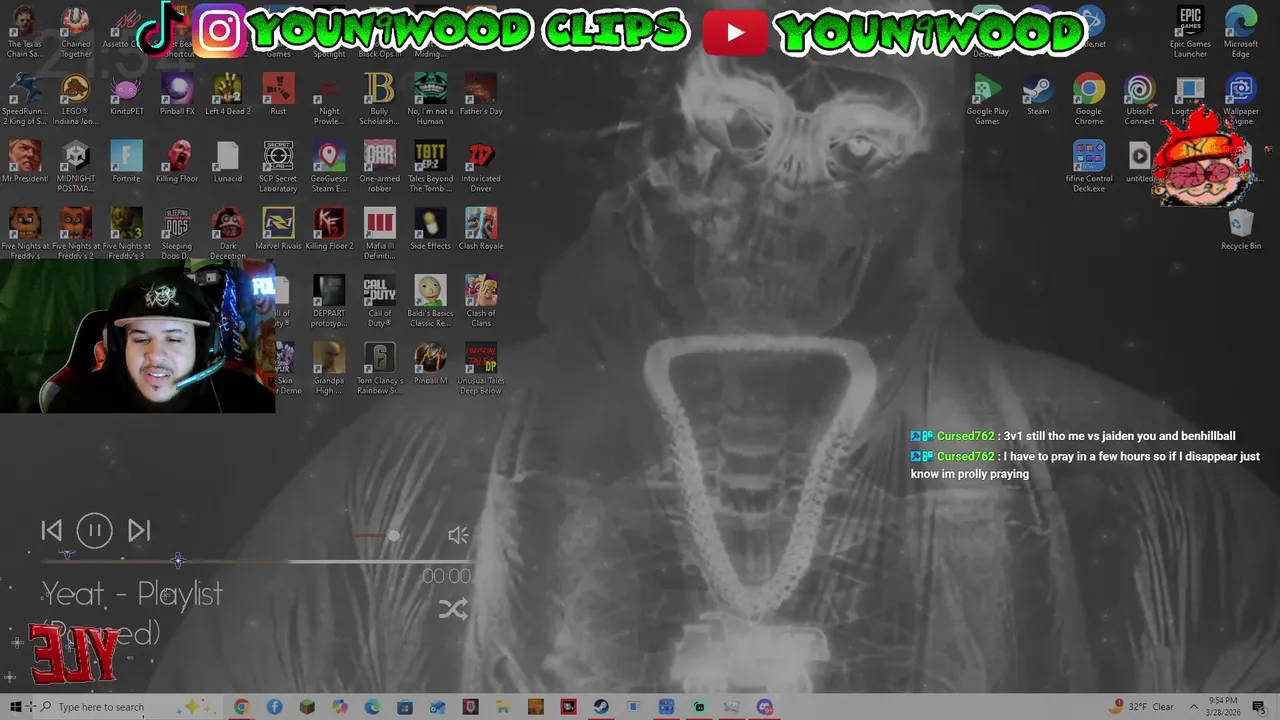The height and width of the screenshot is (720, 1280).
Task: Open the Recycle Bin
Action: pos(1241,229)
